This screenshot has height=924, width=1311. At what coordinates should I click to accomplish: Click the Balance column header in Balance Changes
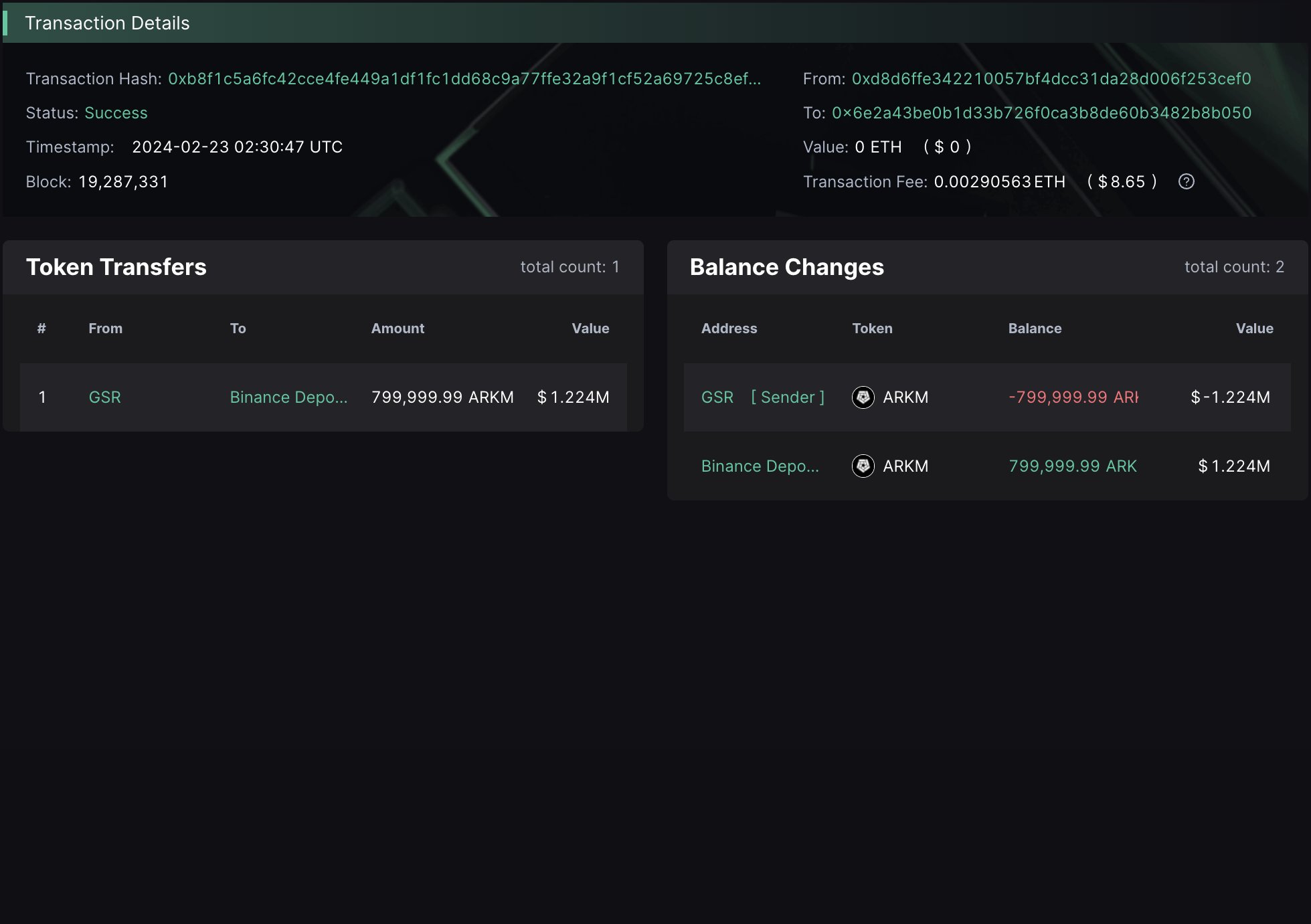(x=1035, y=329)
